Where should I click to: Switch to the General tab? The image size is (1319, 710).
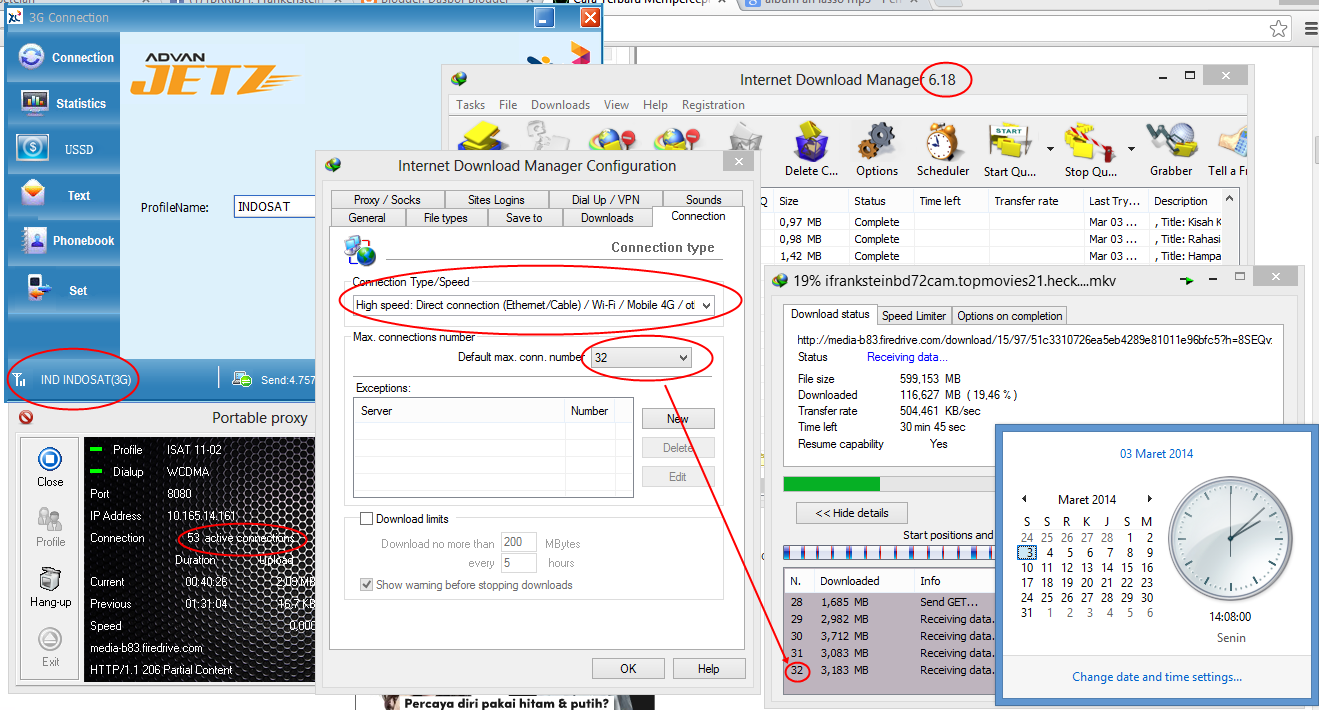(x=367, y=217)
